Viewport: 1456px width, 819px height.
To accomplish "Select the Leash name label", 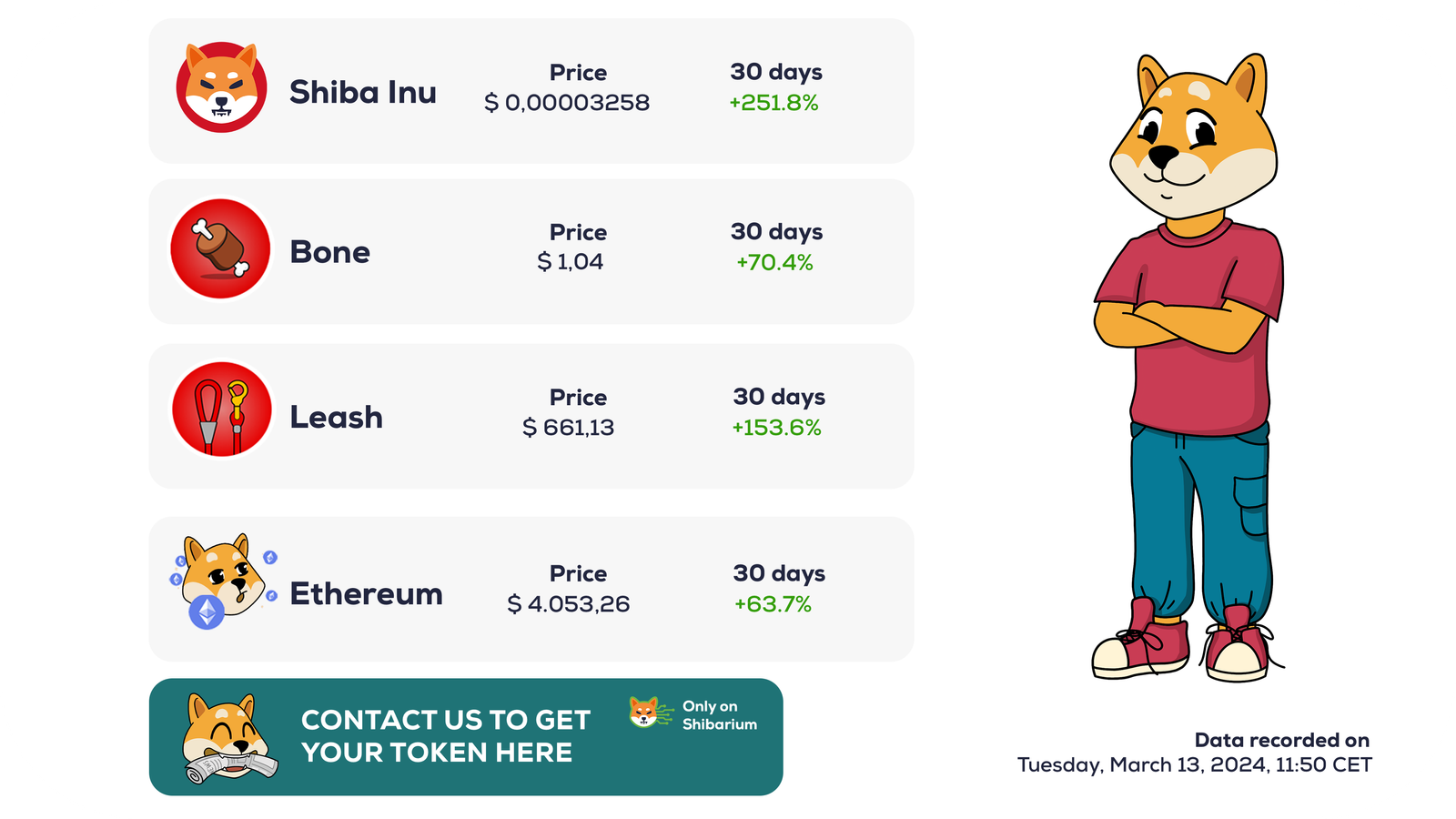I will click(336, 417).
